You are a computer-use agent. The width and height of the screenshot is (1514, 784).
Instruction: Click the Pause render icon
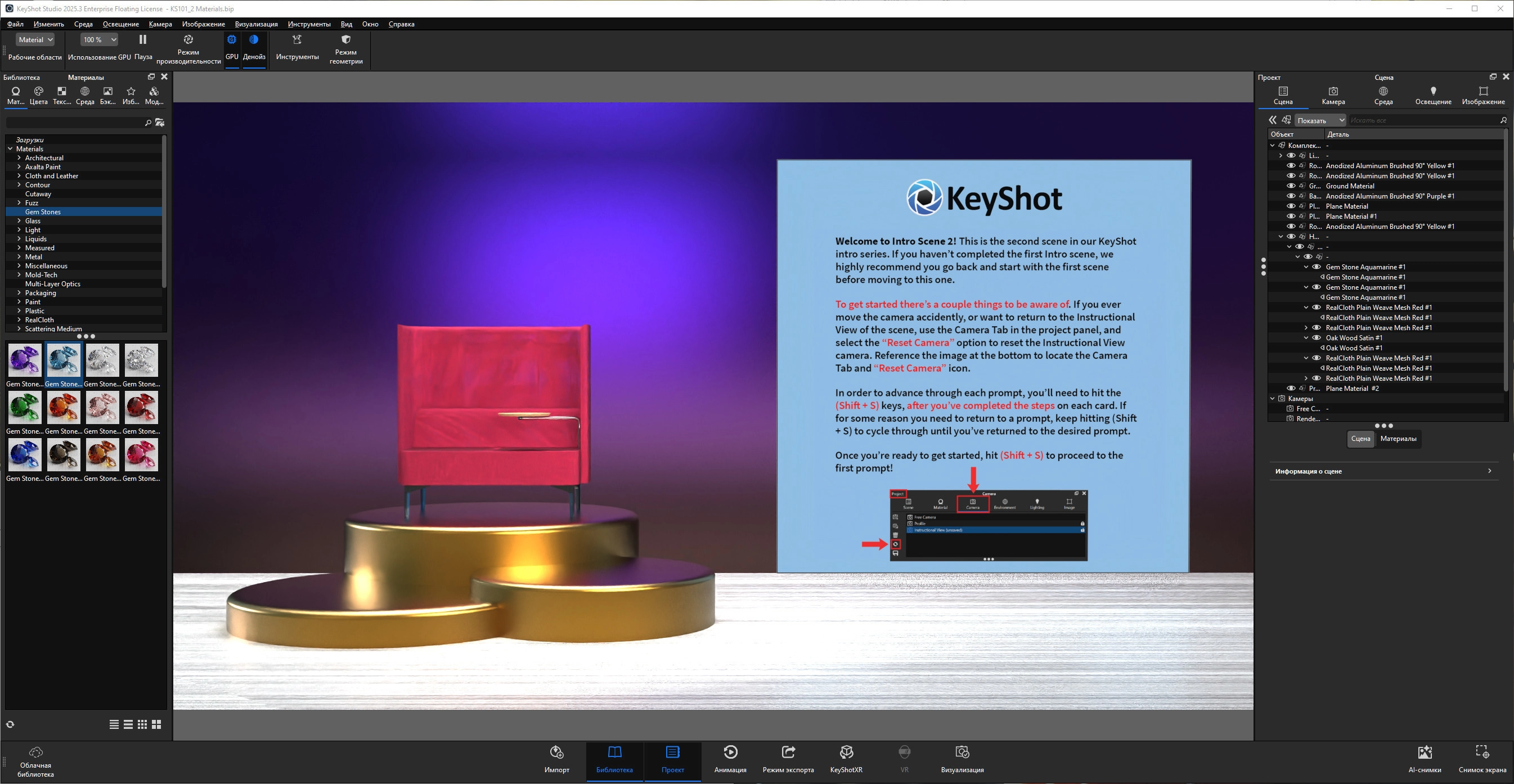pyautogui.click(x=142, y=40)
